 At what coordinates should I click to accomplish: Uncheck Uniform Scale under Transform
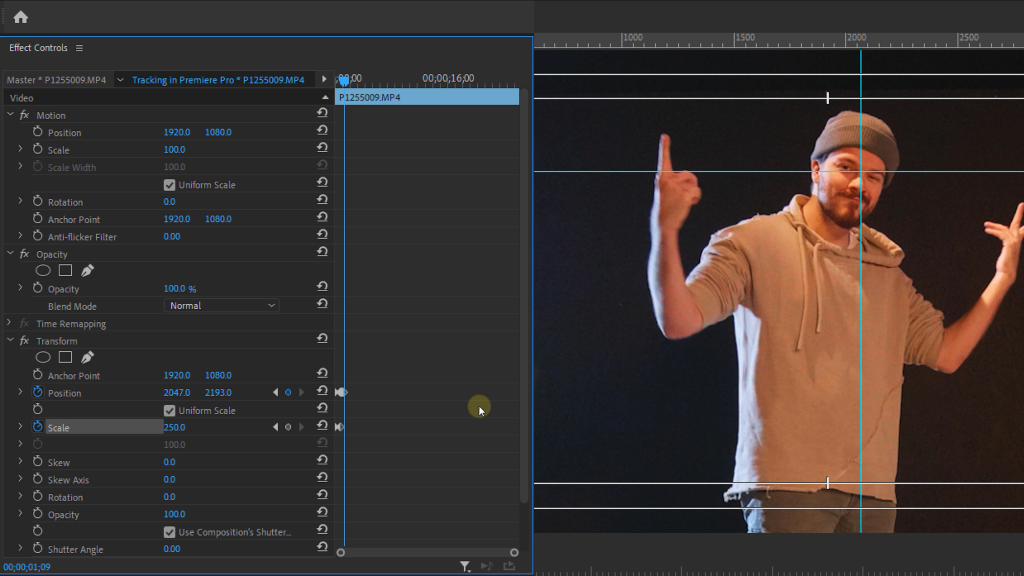click(x=169, y=410)
